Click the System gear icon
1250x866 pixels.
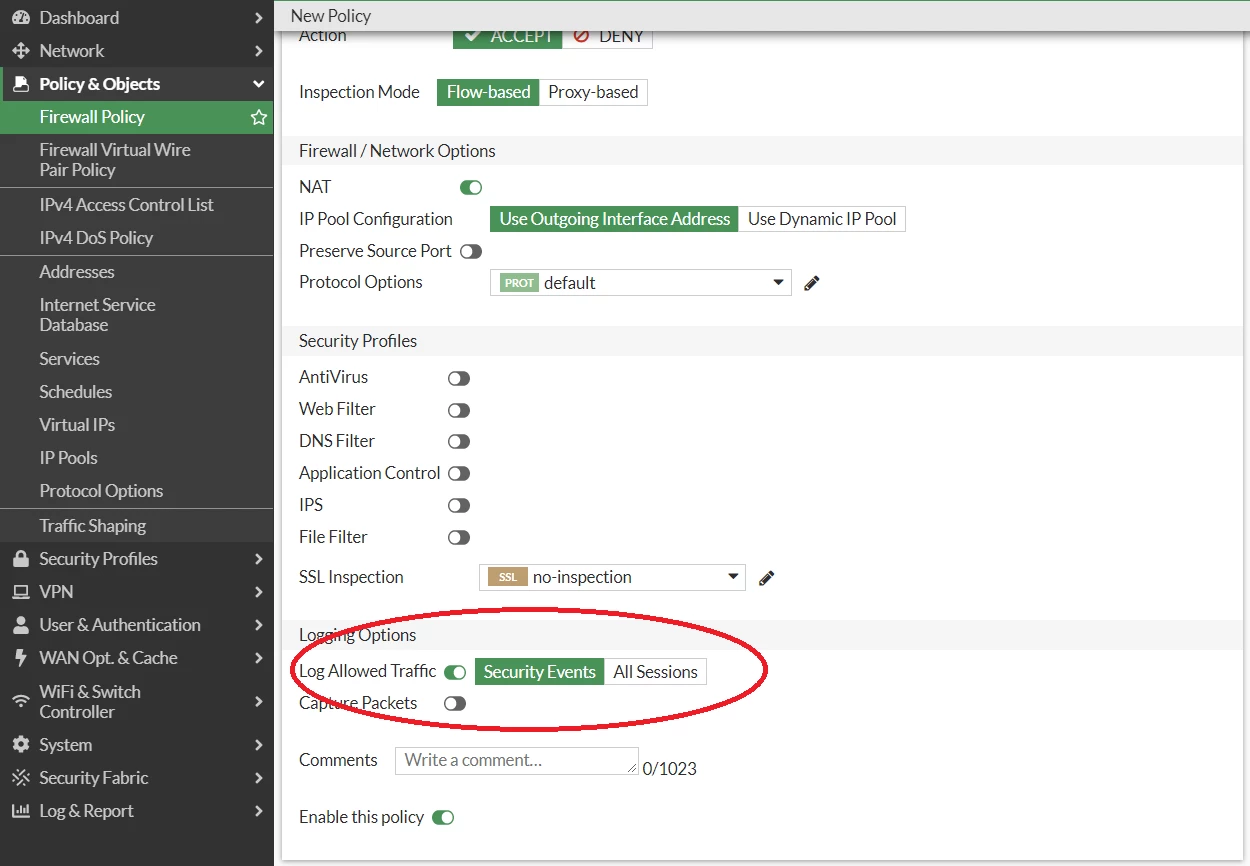[21, 745]
